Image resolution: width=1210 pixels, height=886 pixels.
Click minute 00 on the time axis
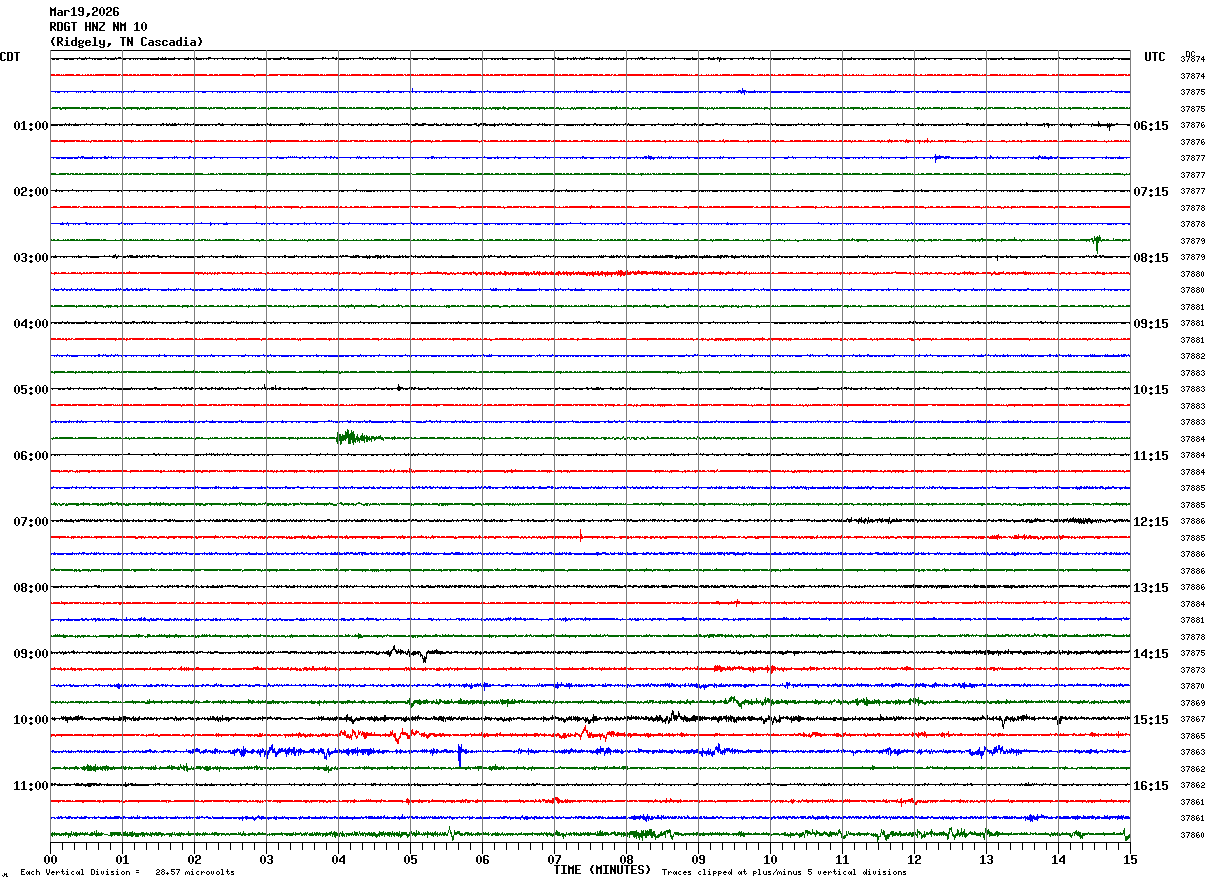pos(50,859)
